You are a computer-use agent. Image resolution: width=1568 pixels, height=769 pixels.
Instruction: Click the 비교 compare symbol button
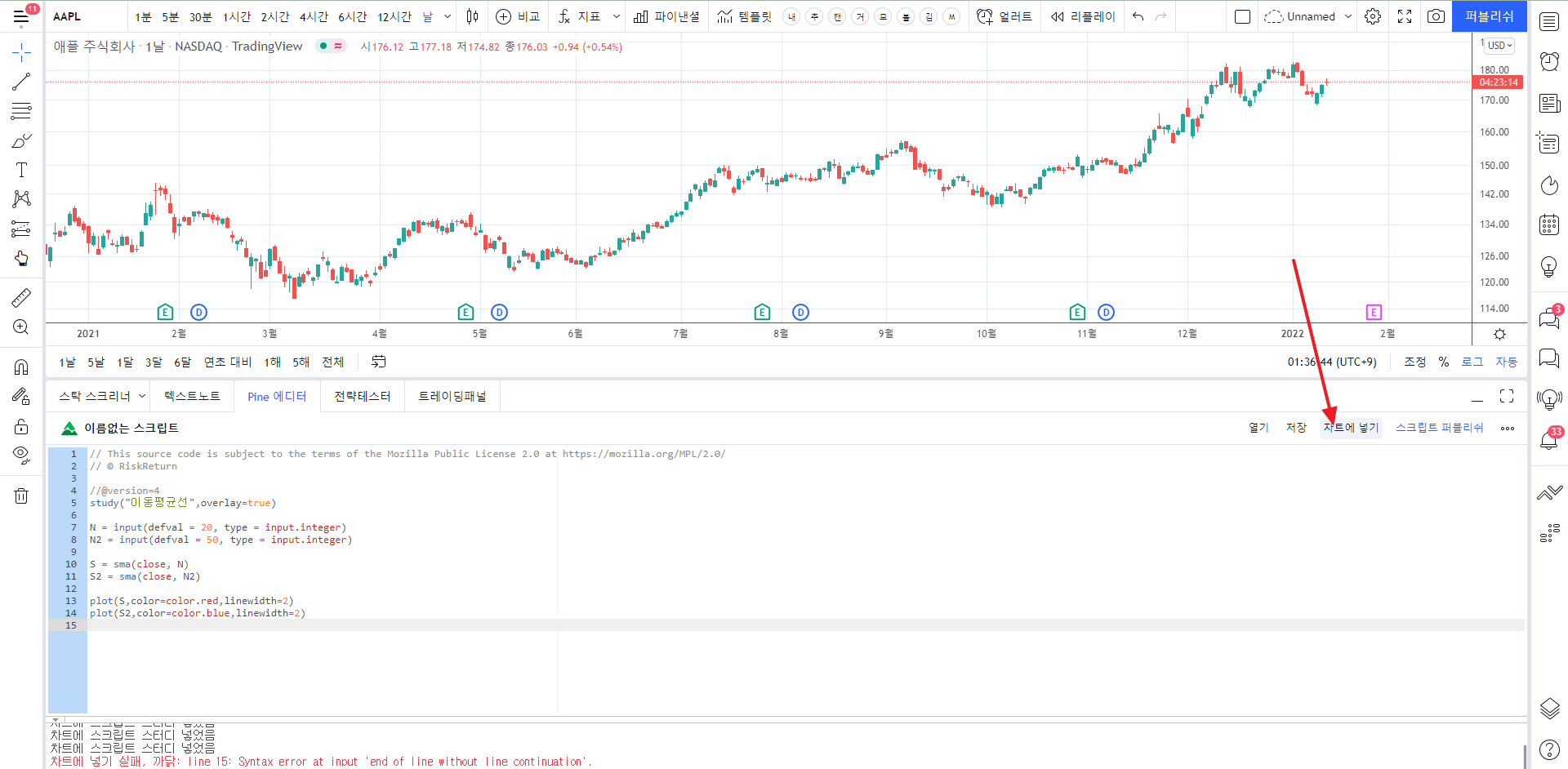click(518, 16)
